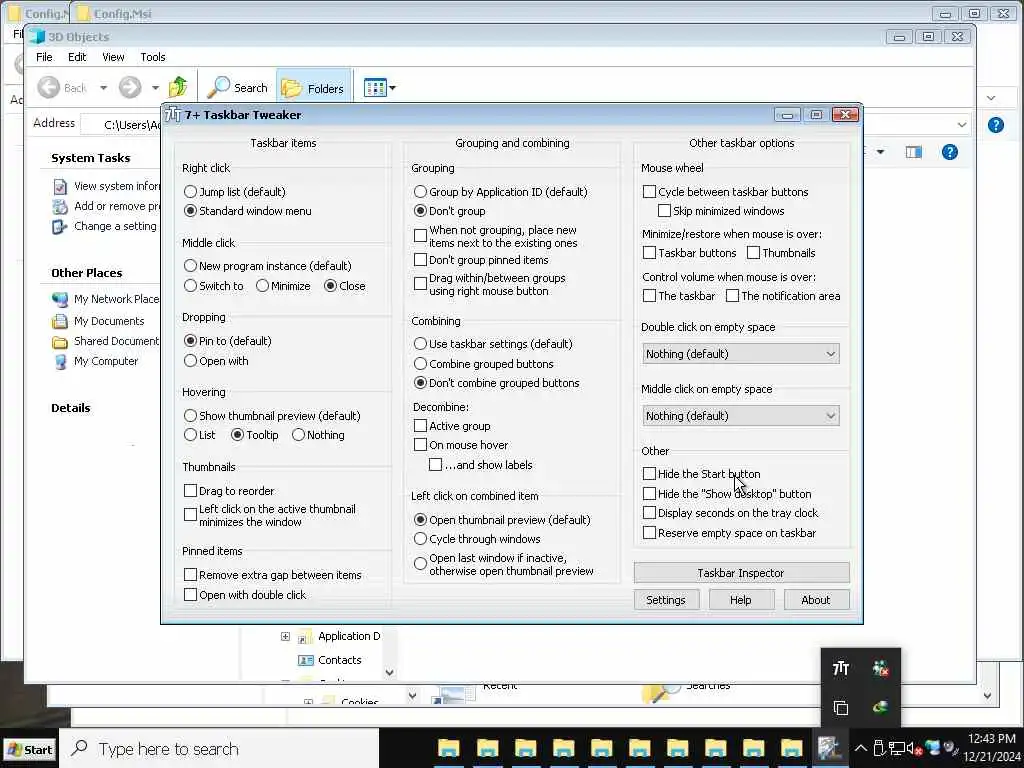The width and height of the screenshot is (1024, 768).
Task: Enable Drag to reorder thumbnails
Action: 190,490
